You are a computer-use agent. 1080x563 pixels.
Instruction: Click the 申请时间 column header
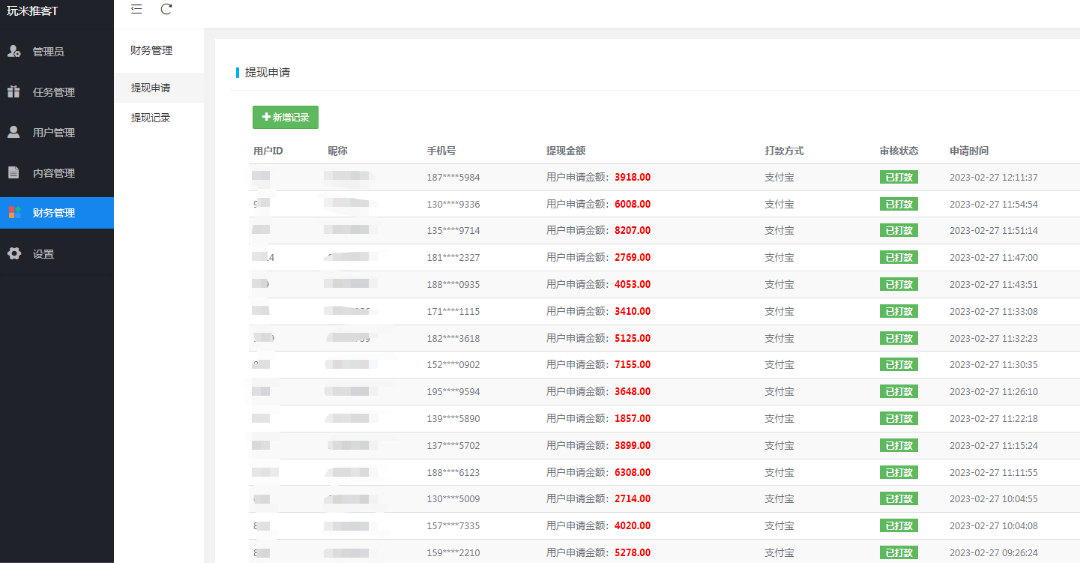(x=969, y=151)
